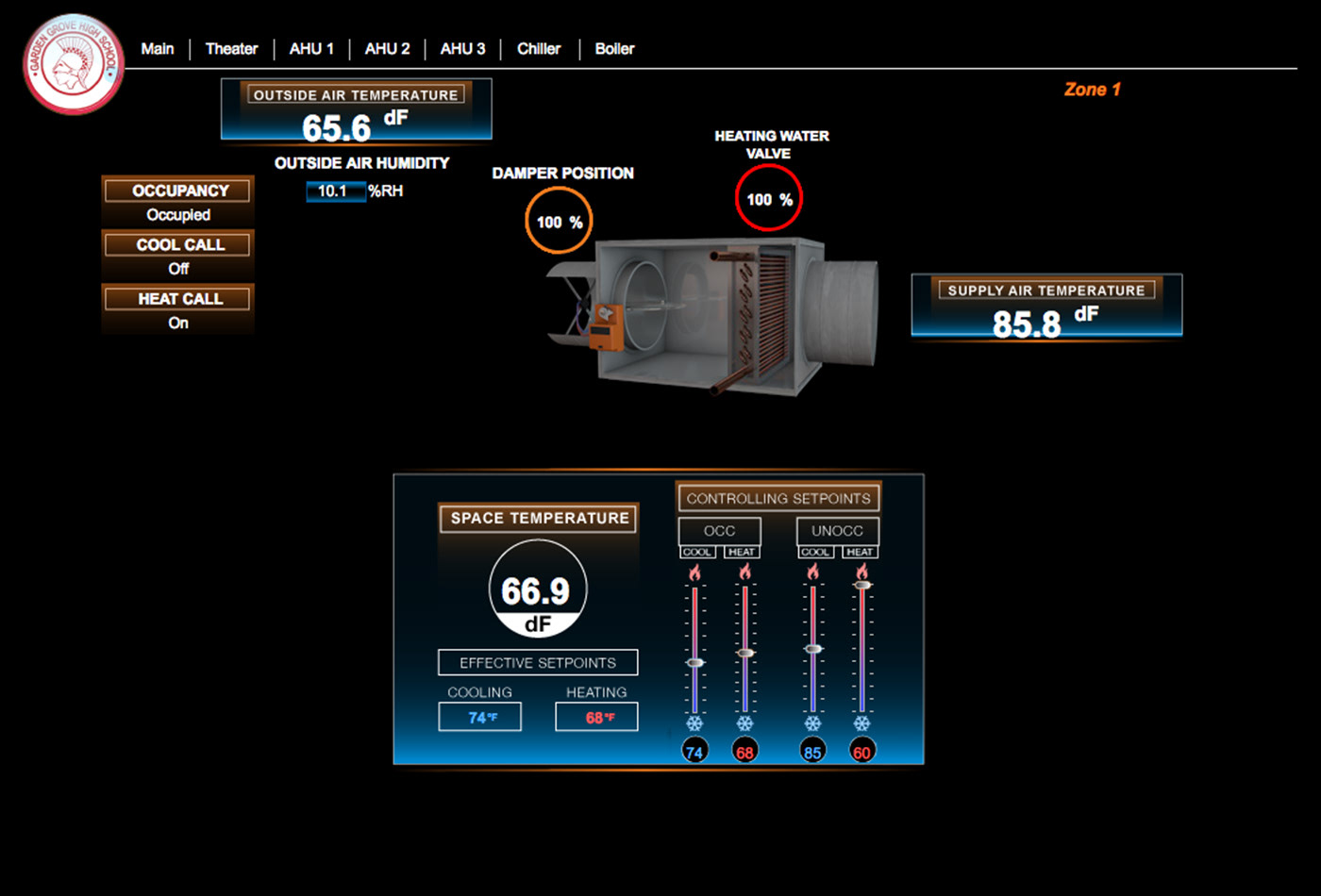The image size is (1321, 896).
Task: Navigate to AHU 3
Action: [462, 49]
